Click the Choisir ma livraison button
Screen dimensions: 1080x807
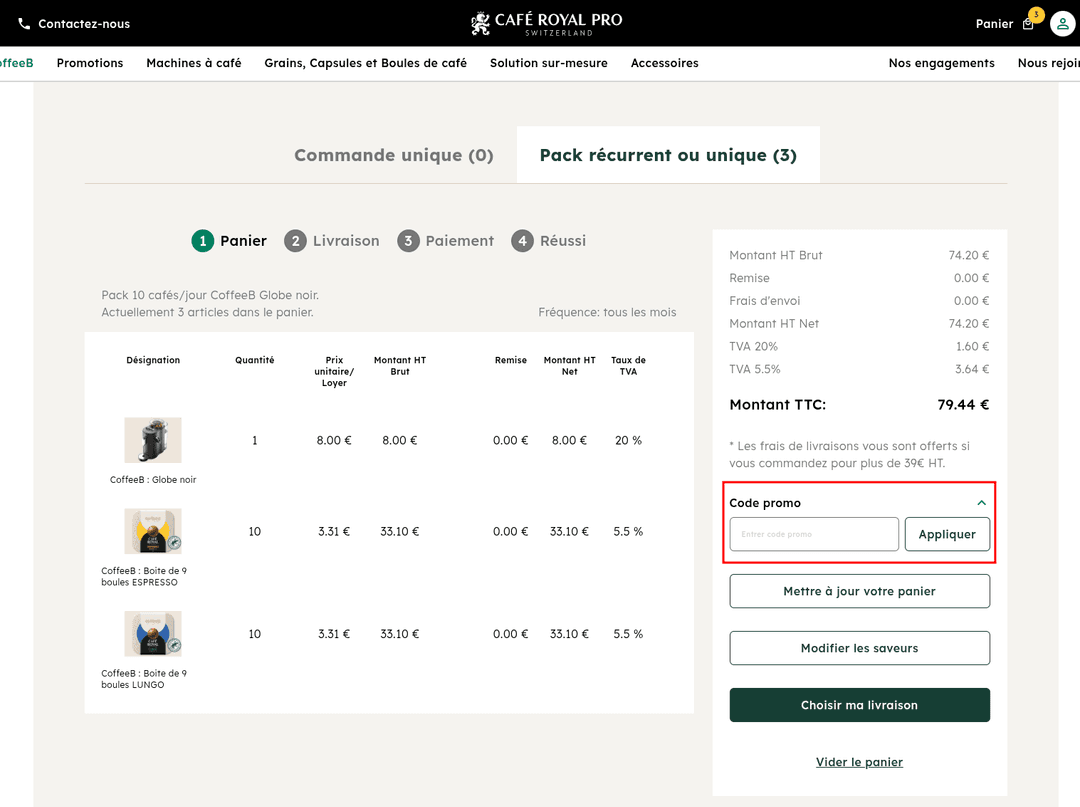tap(860, 705)
